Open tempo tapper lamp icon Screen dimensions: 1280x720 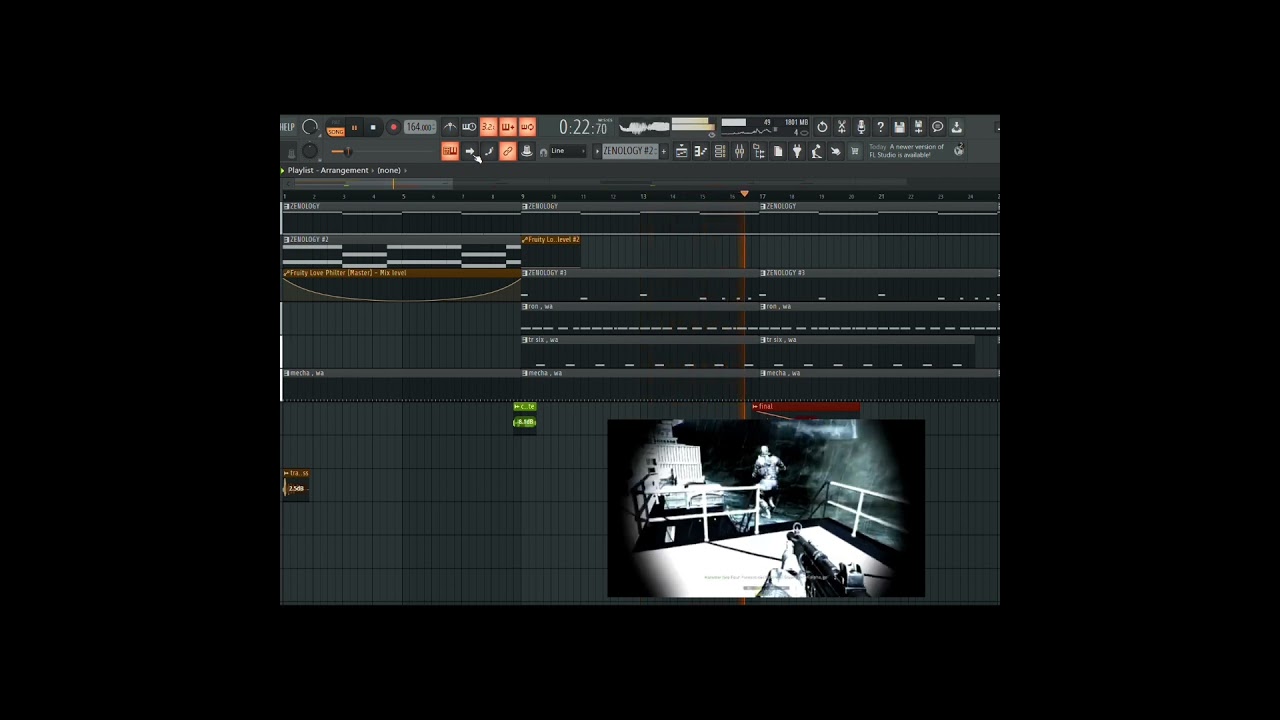817,151
